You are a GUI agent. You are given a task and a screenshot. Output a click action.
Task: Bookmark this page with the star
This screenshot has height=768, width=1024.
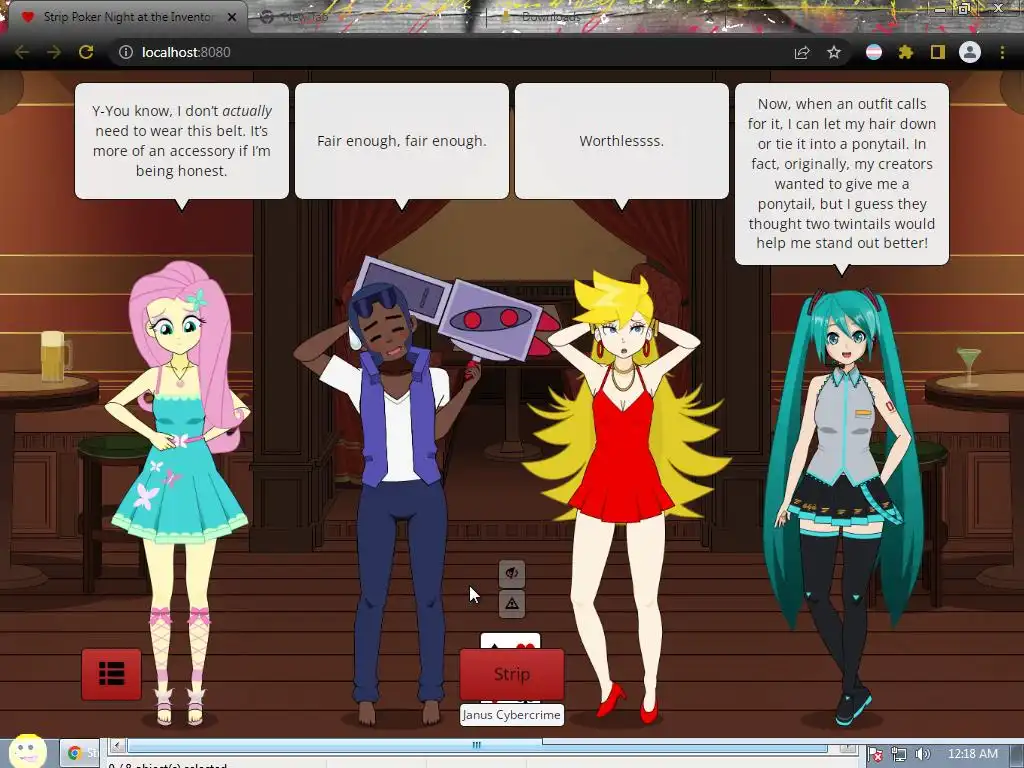point(834,52)
